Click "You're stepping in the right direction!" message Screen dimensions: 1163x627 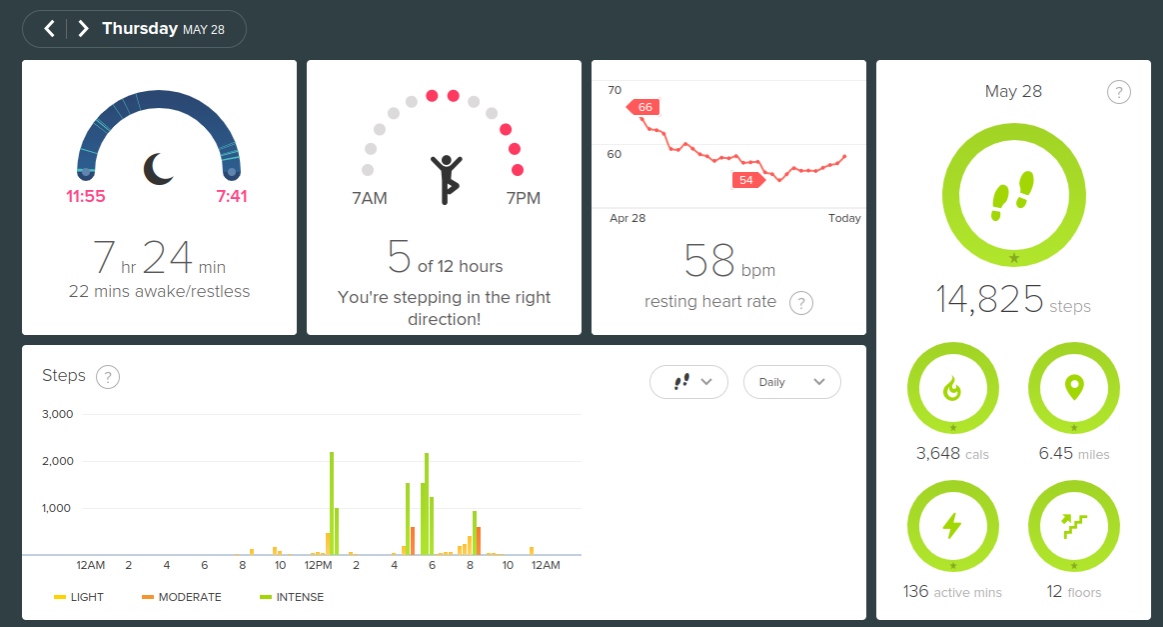[444, 308]
